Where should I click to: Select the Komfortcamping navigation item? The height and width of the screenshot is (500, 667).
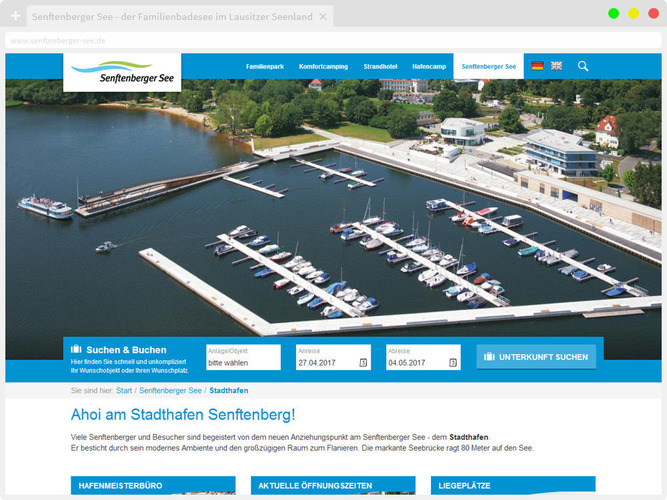point(323,66)
